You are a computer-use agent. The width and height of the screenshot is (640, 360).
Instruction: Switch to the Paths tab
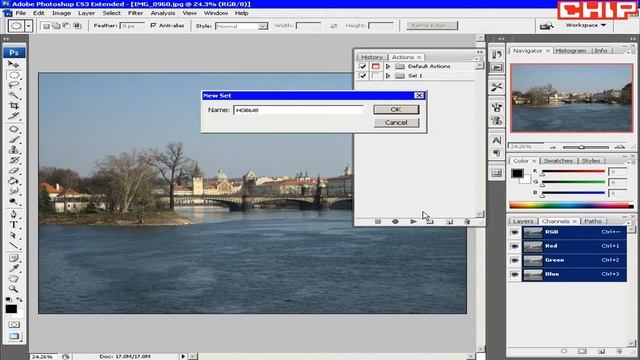coord(593,221)
